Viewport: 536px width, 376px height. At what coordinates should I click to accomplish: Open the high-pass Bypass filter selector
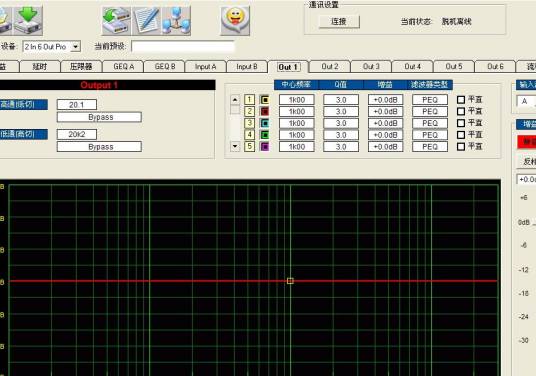click(x=99, y=117)
